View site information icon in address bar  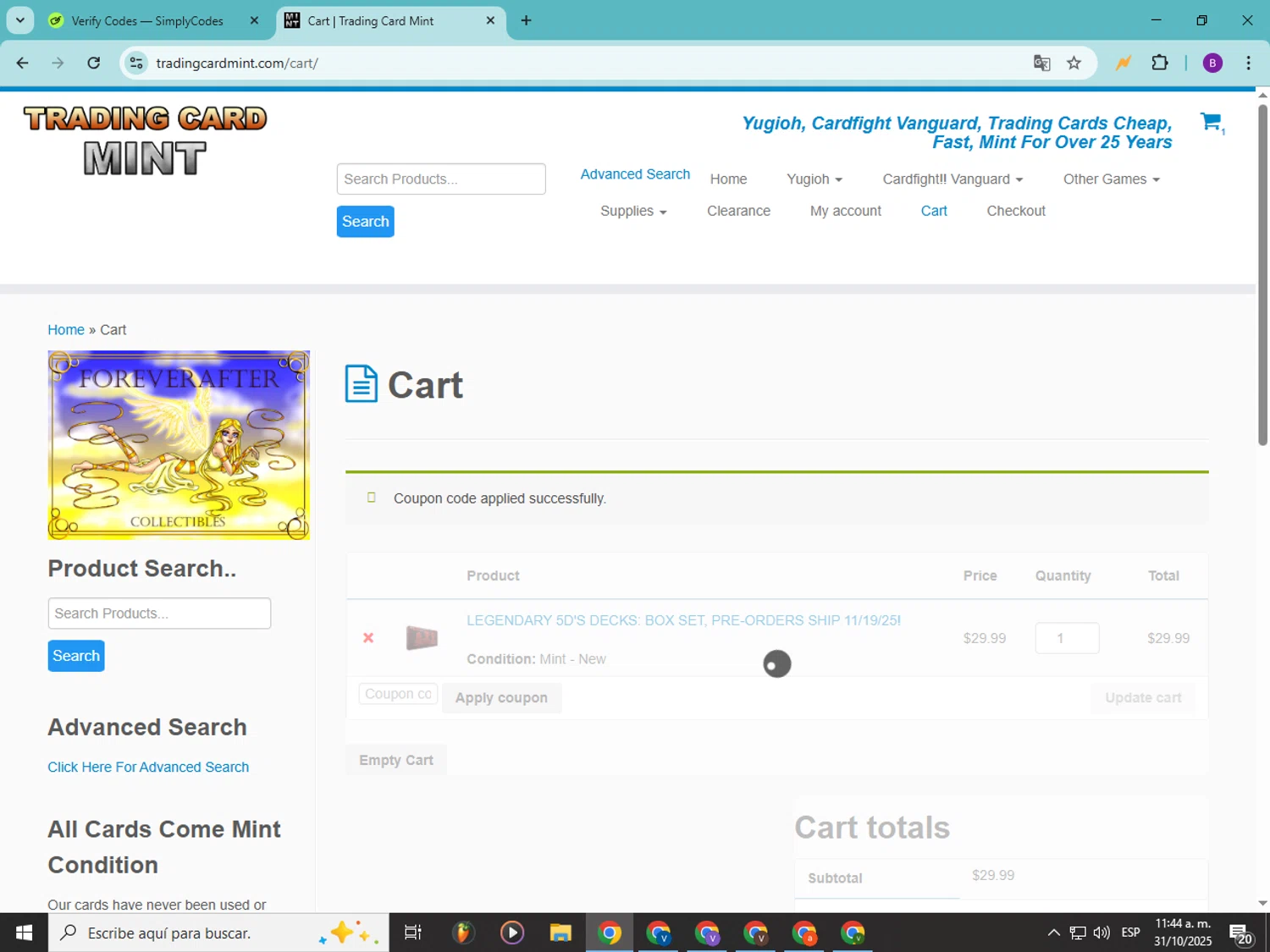pos(136,63)
